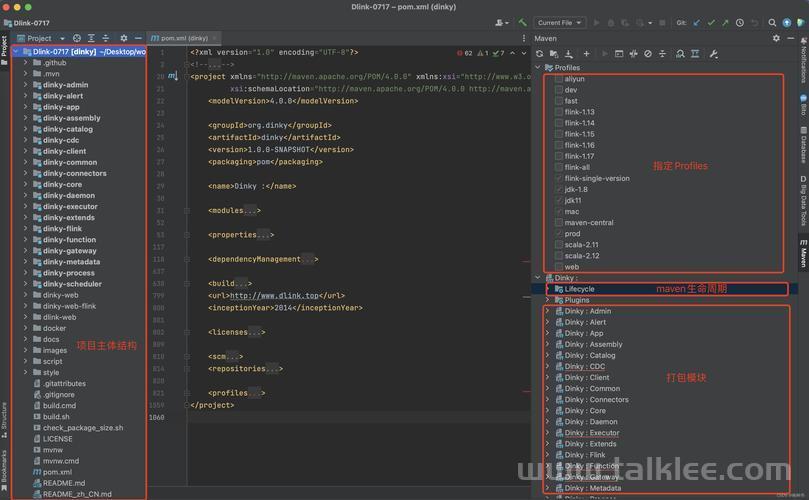
Task: Toggle Maven offline mode
Action: coord(634,54)
